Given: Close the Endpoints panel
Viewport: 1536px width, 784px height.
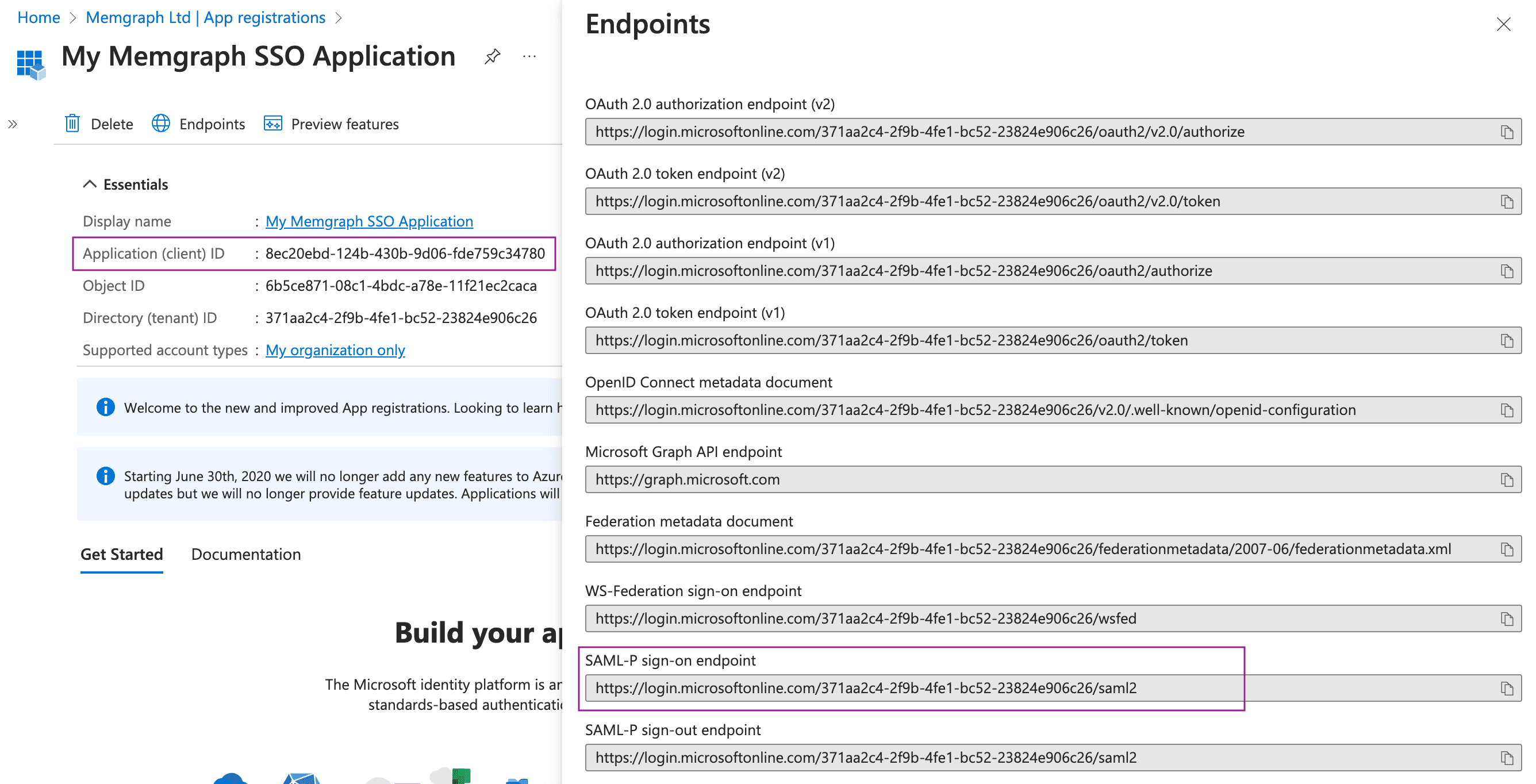Looking at the screenshot, I should pos(1503,25).
